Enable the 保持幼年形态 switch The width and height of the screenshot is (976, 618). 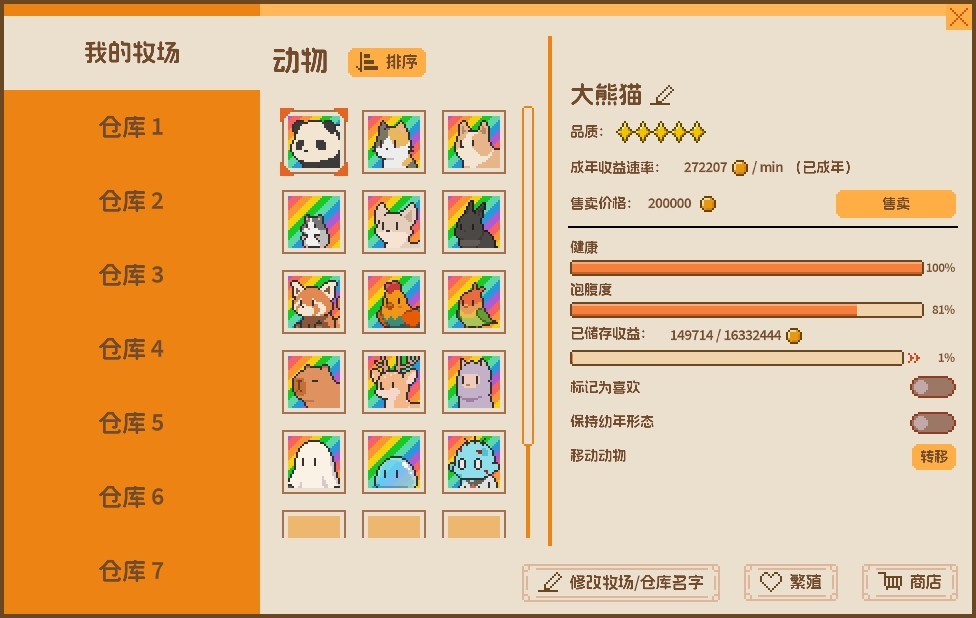pos(932,423)
